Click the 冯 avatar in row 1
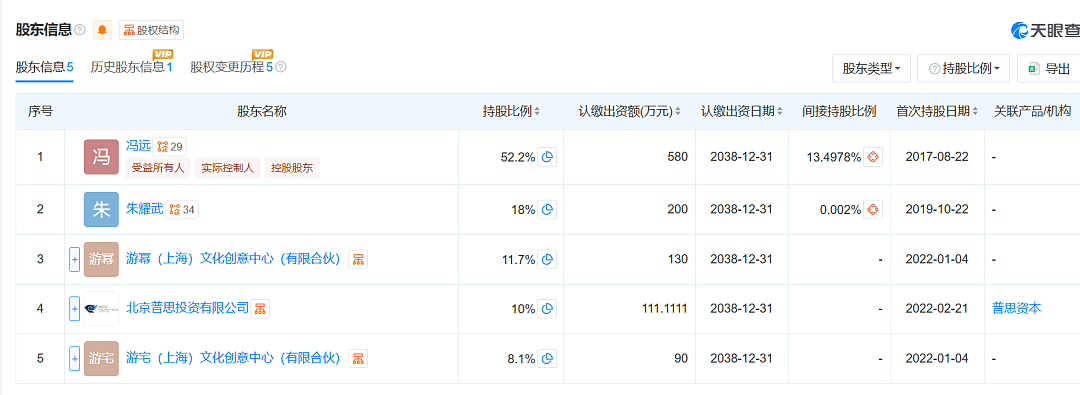The width and height of the screenshot is (1080, 395). [x=101, y=157]
